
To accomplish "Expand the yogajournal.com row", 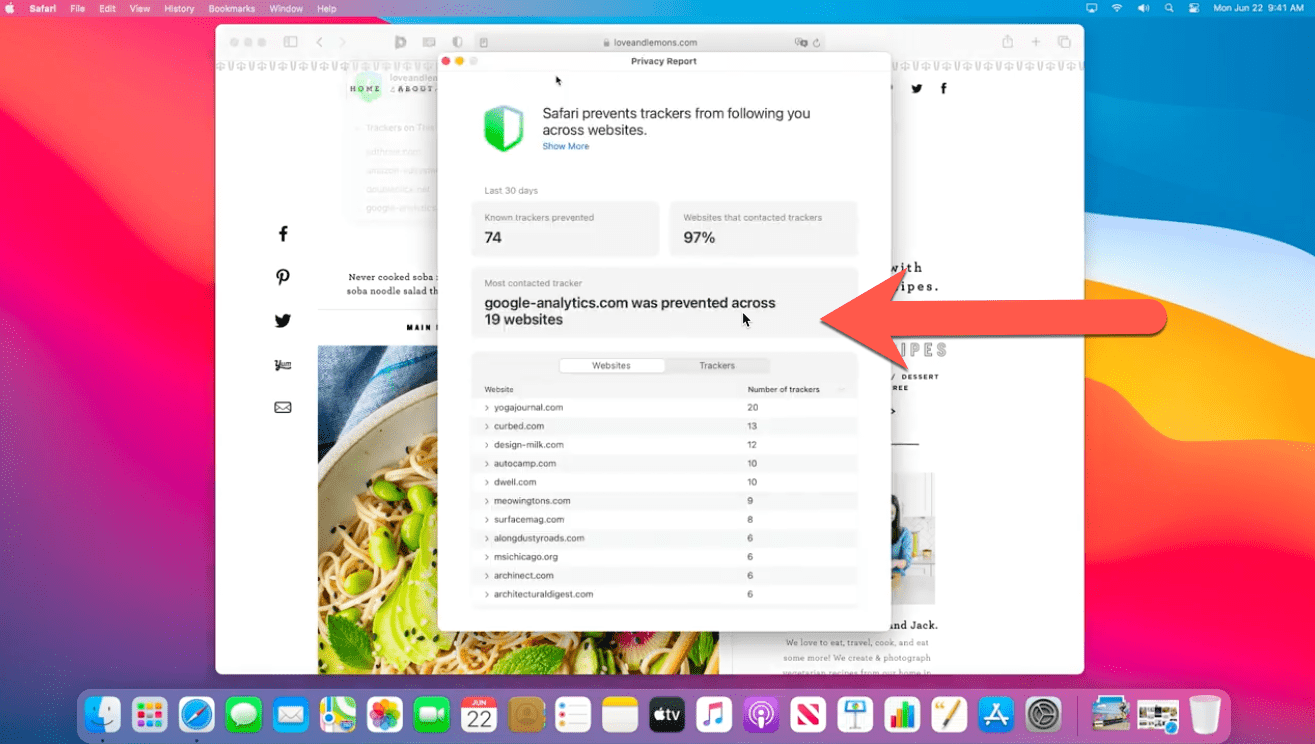I will point(487,408).
